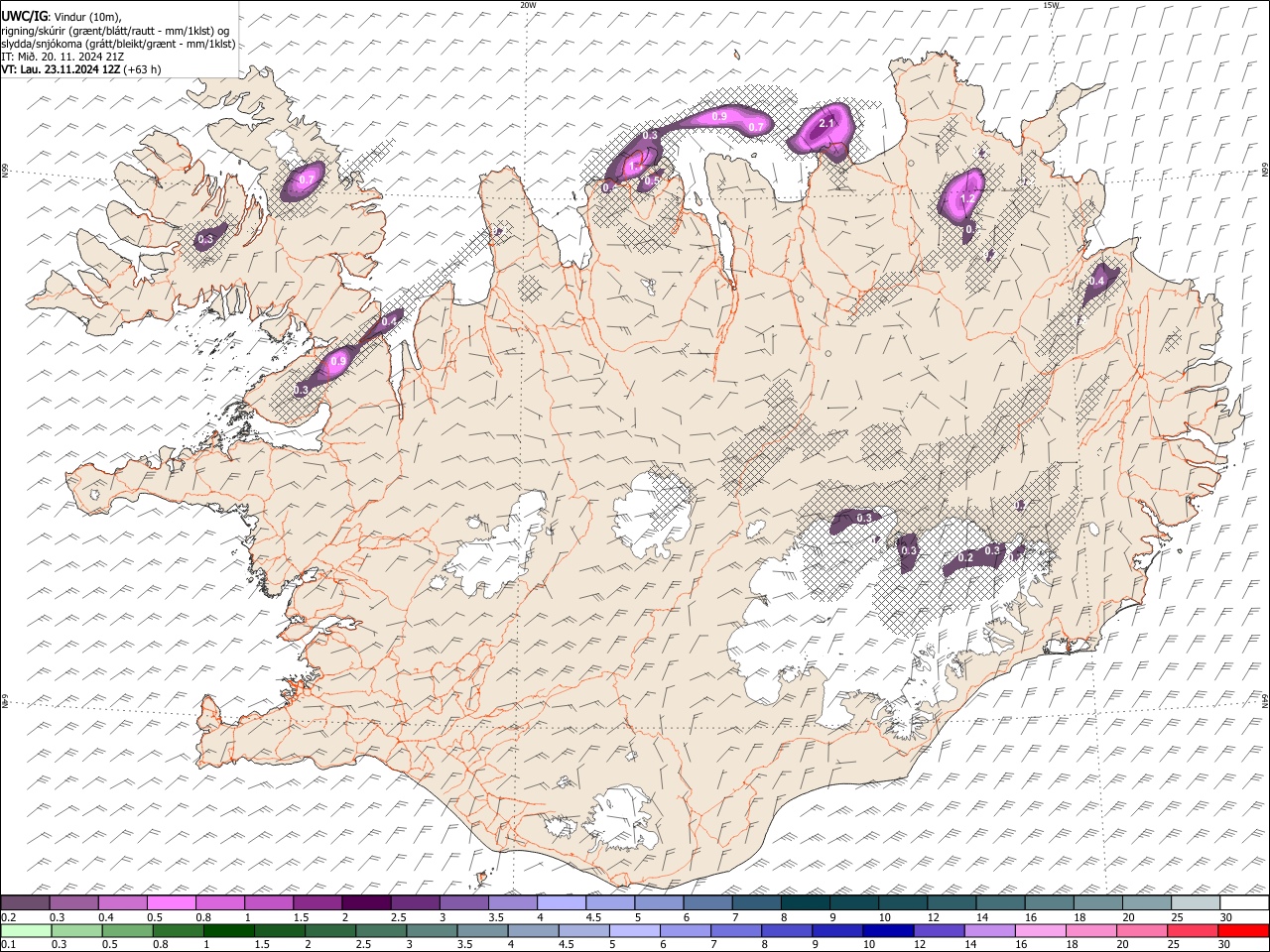Click the lower legend swatch between 0.5 and 0.8

coord(127,930)
